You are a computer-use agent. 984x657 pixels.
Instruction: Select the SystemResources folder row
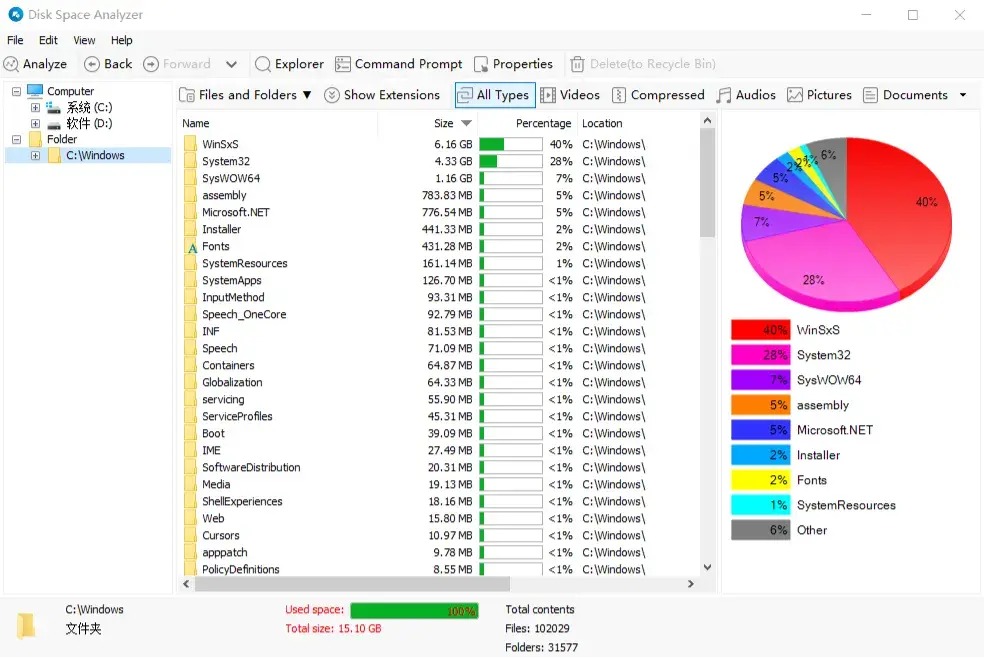click(439, 264)
